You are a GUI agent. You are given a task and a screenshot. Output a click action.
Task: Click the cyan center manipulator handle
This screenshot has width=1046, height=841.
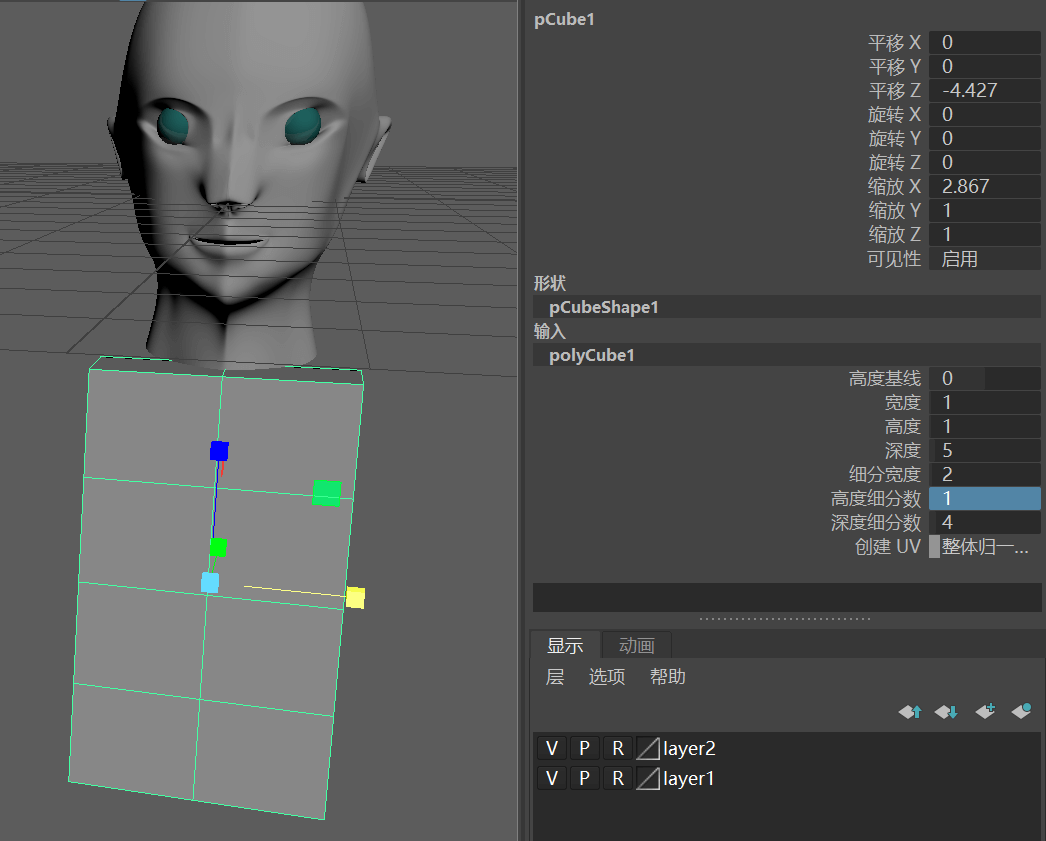[x=210, y=582]
